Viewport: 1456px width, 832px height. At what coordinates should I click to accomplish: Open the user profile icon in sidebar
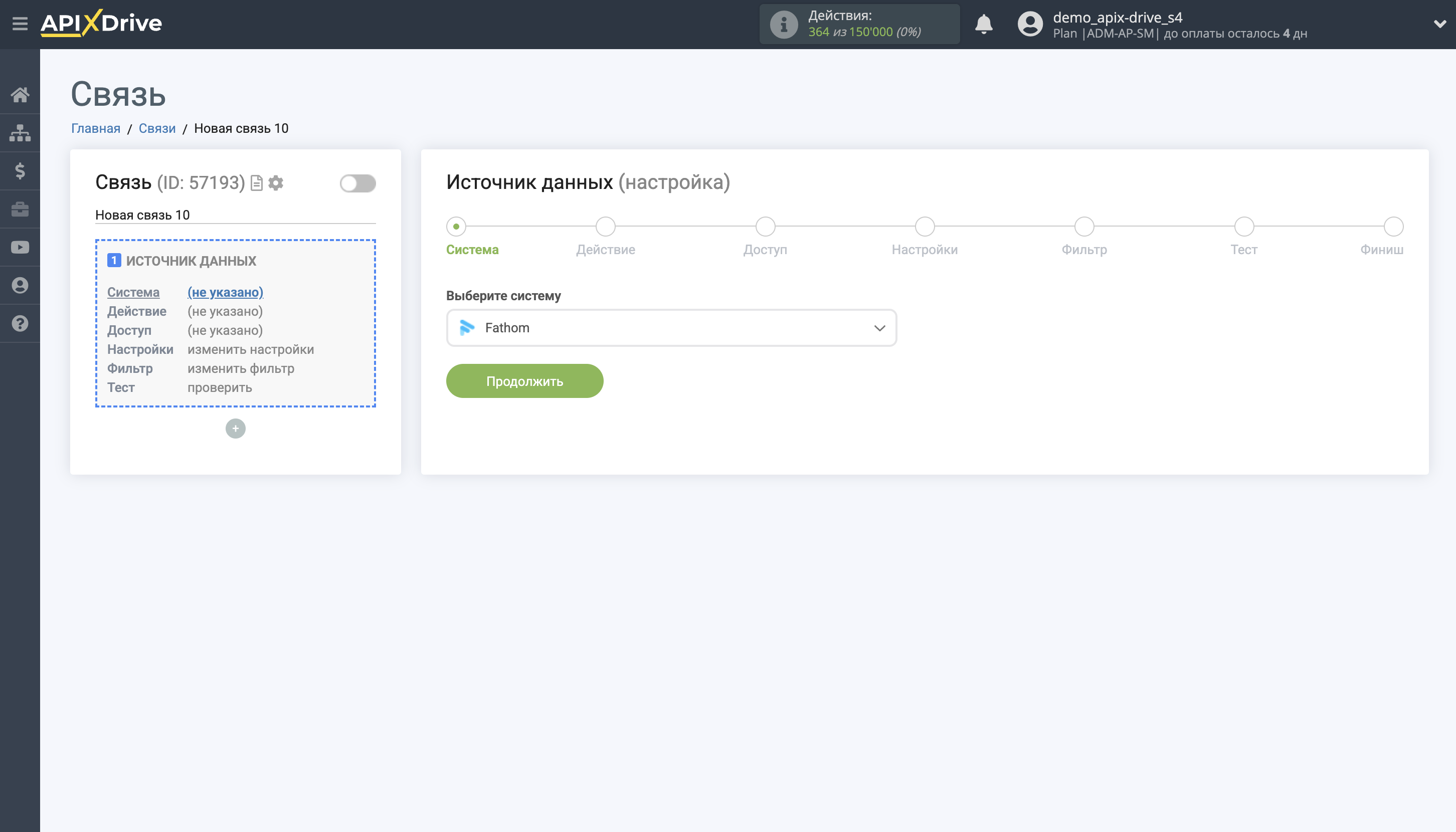[21, 285]
